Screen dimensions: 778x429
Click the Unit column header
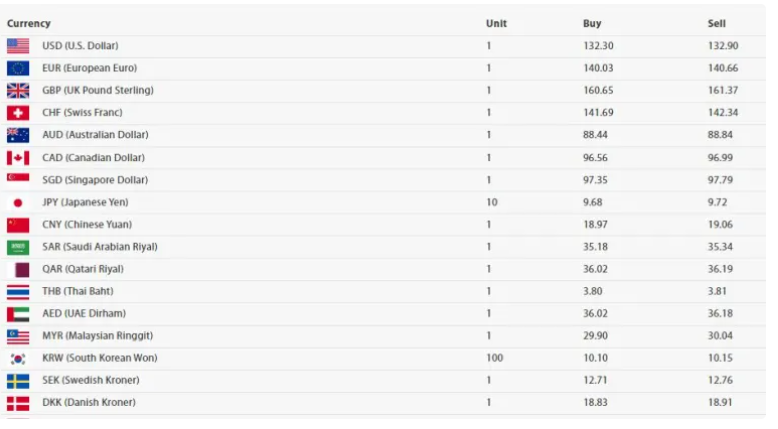(496, 23)
